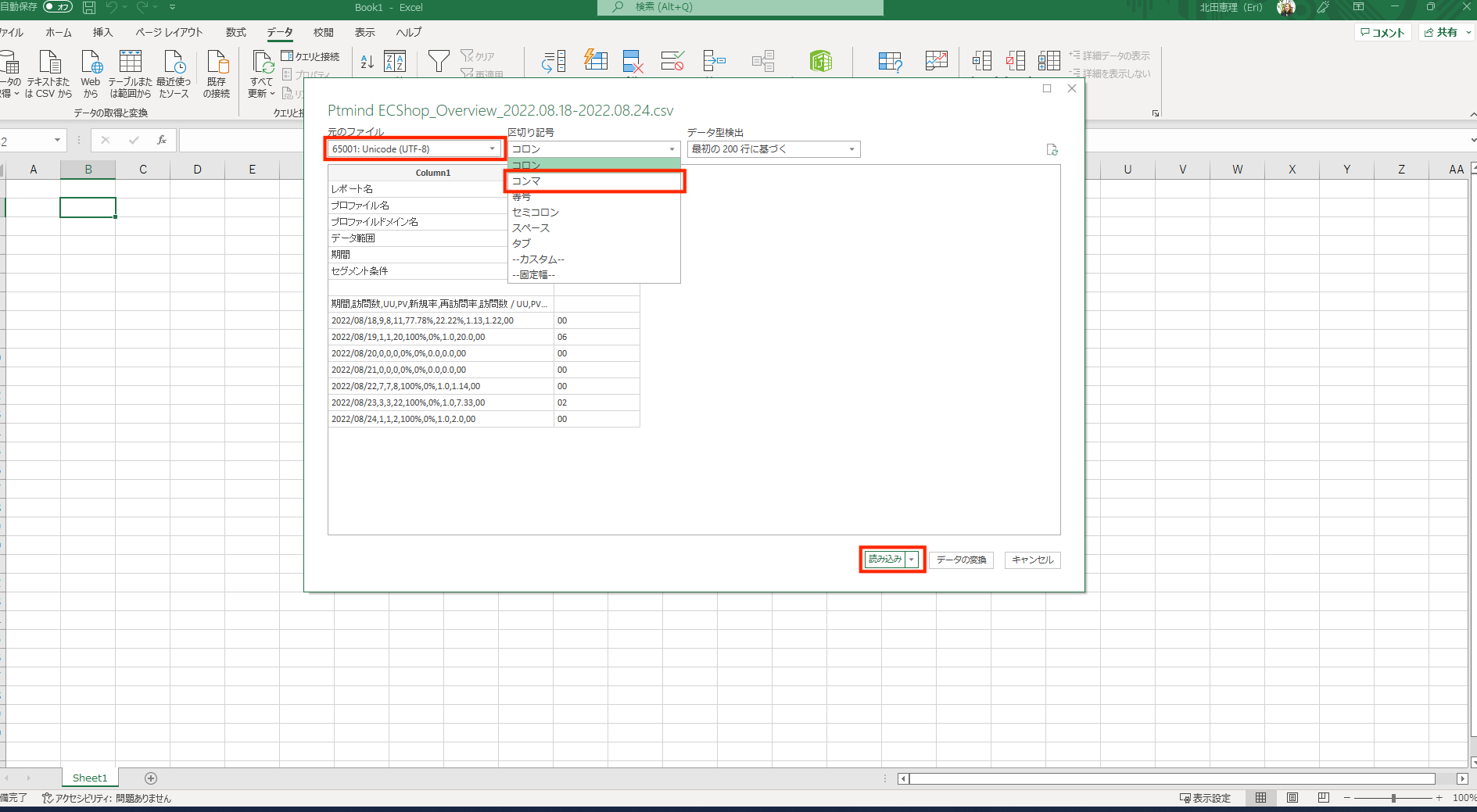Open the 数式 ribbon tab

coord(235,33)
